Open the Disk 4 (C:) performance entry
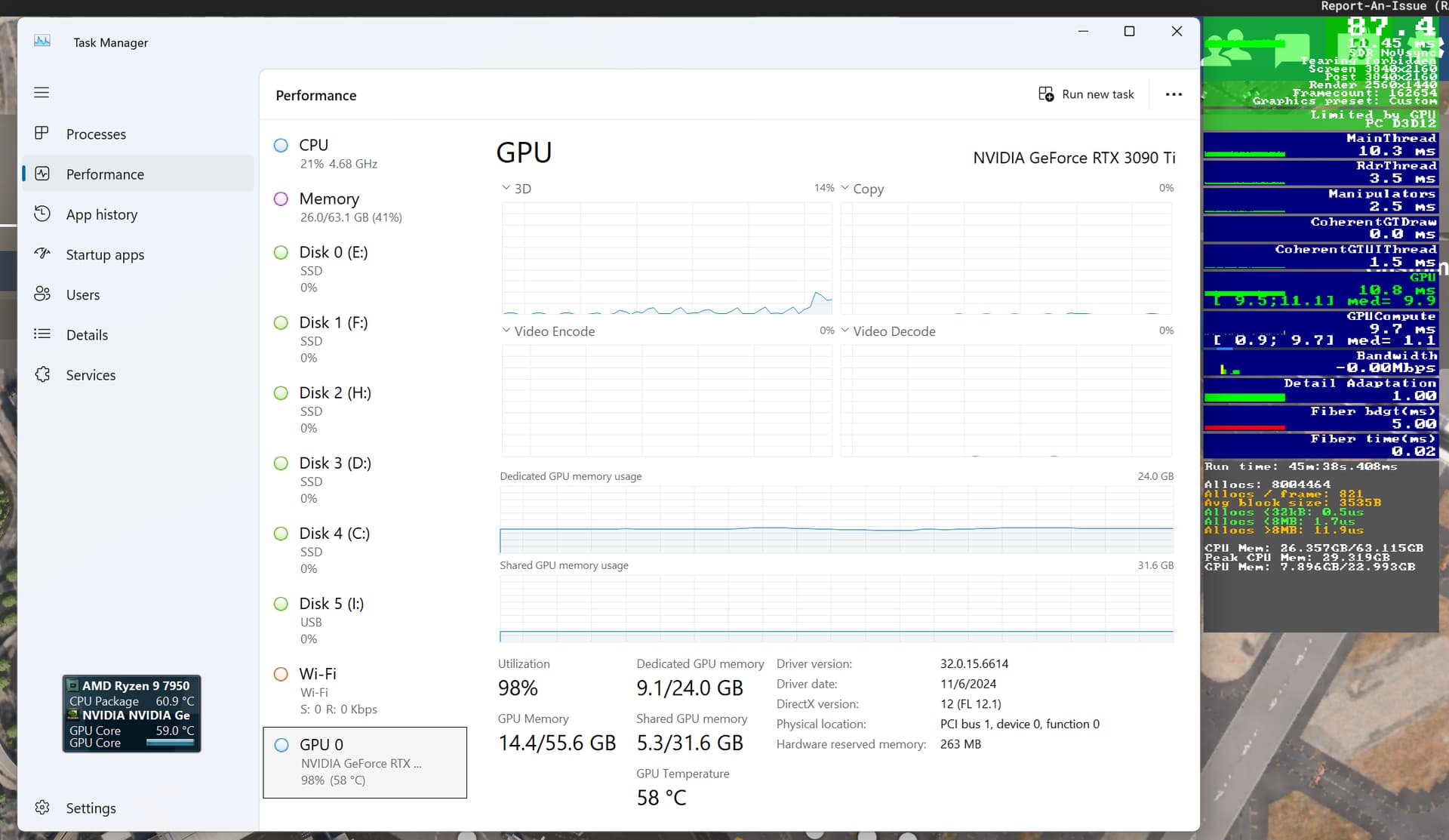Image resolution: width=1449 pixels, height=840 pixels. [x=334, y=534]
